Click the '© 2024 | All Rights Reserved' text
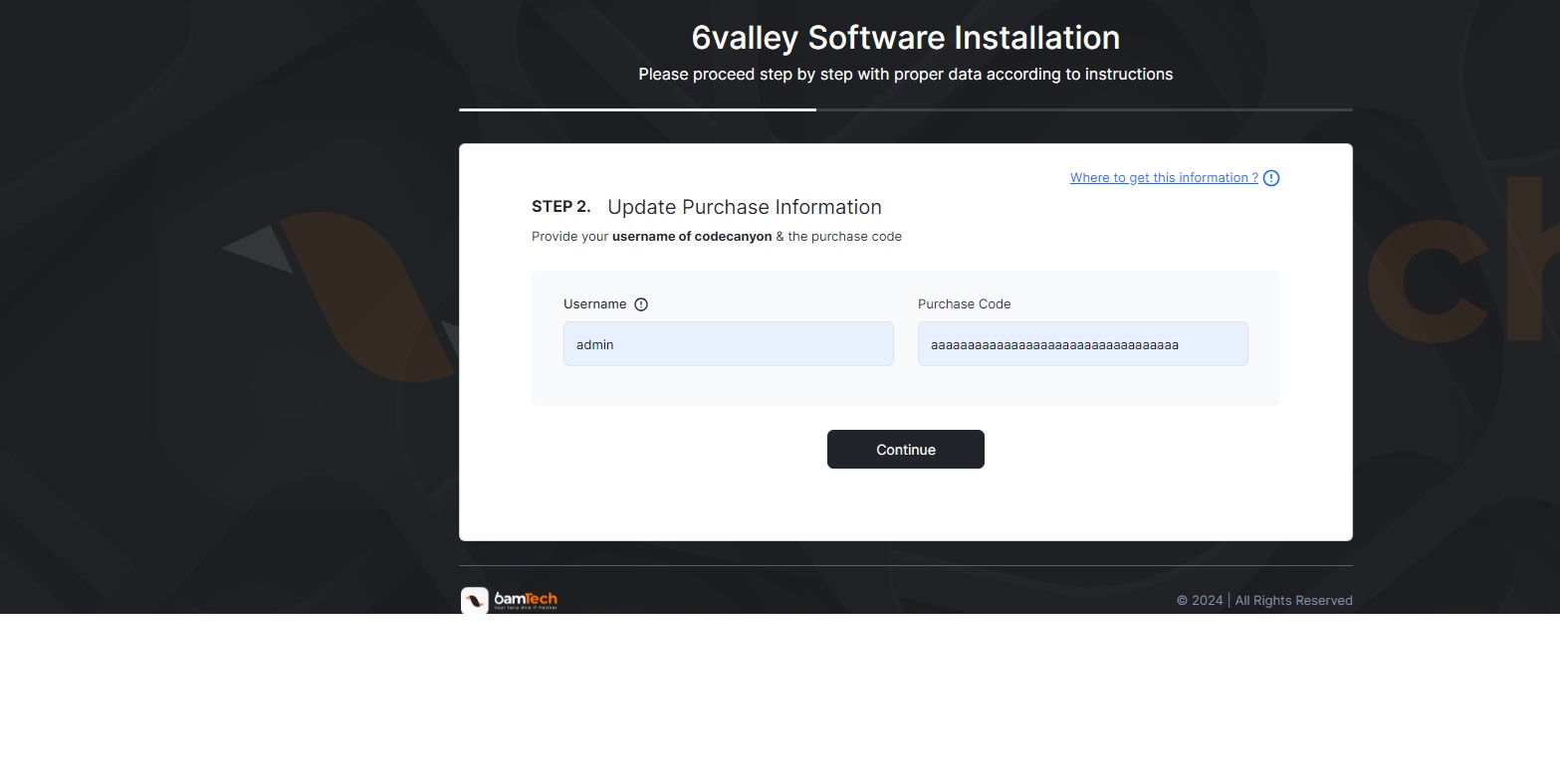 pos(1264,600)
